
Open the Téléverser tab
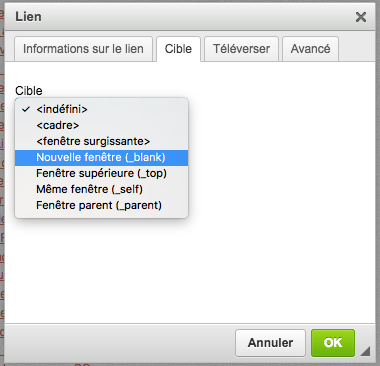(x=241, y=49)
